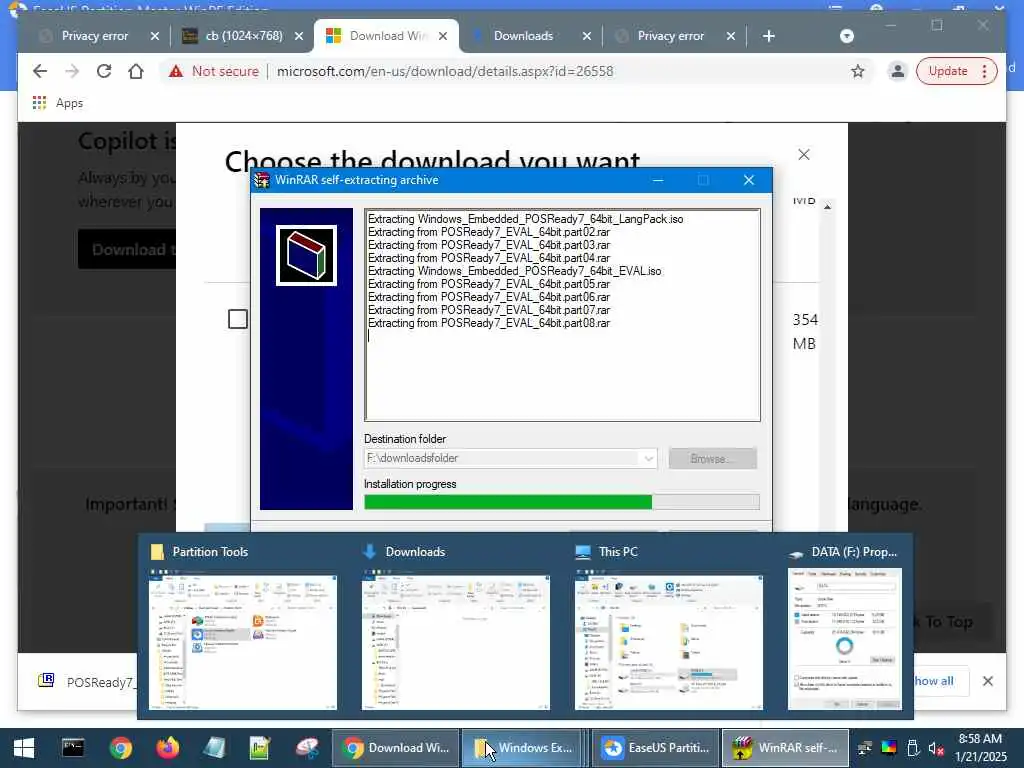
Task: Click the Not secure warning indicator
Action: pos(214,71)
